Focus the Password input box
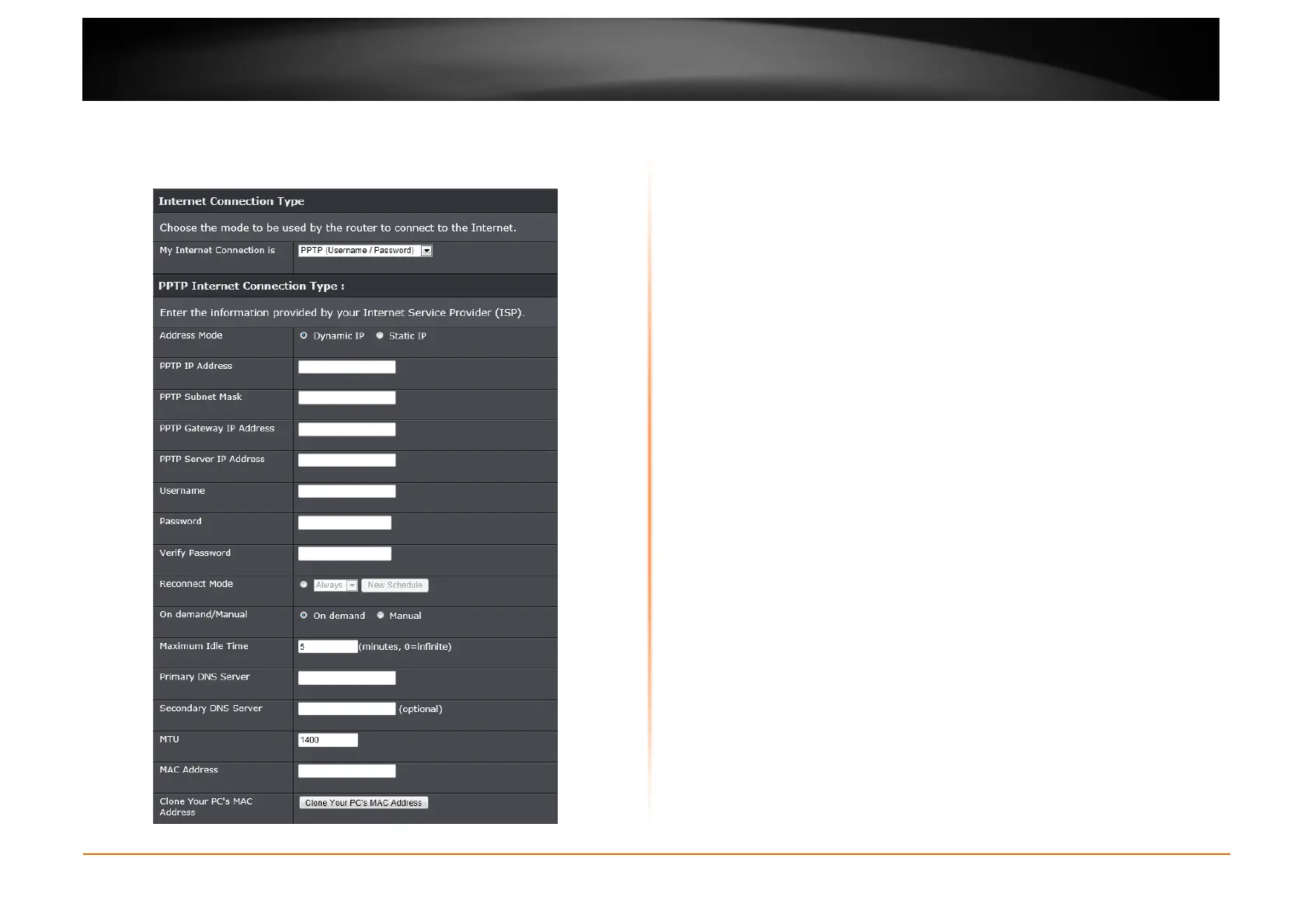The height and width of the screenshot is (924, 1308). click(x=345, y=523)
